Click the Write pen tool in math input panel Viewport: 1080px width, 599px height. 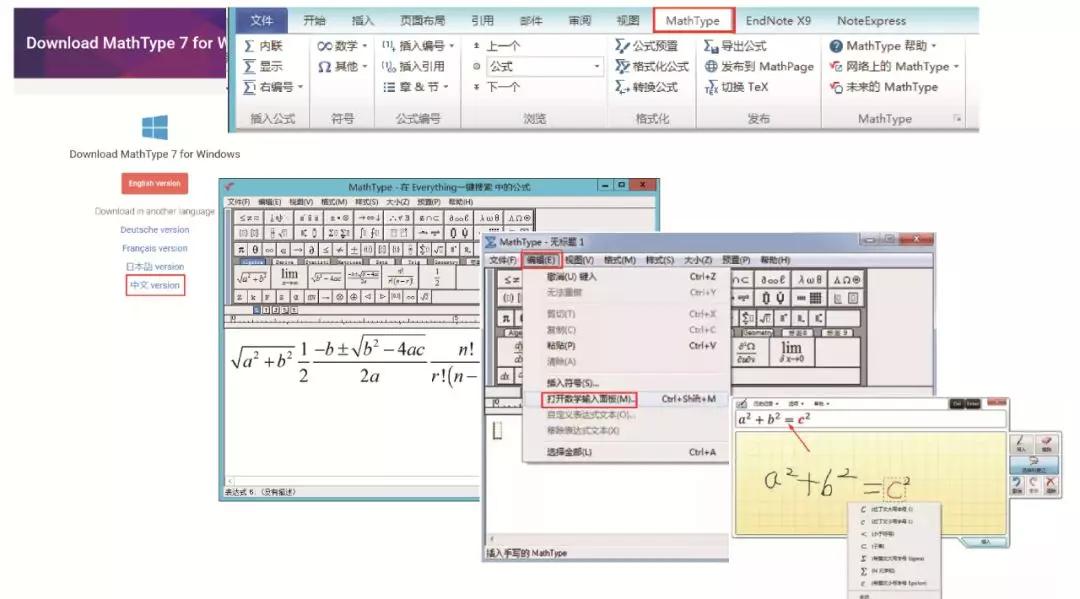1021,443
